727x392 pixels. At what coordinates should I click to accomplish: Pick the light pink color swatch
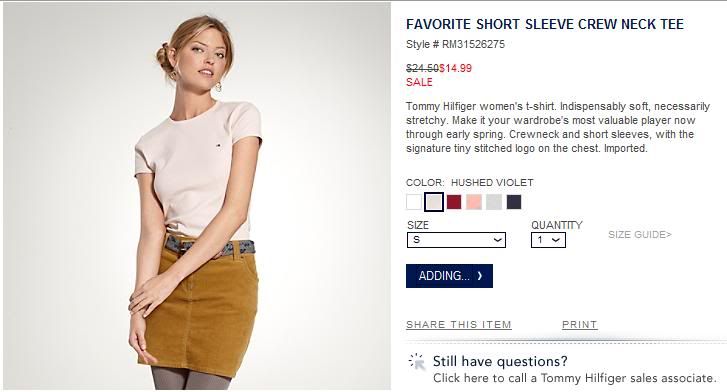474,202
